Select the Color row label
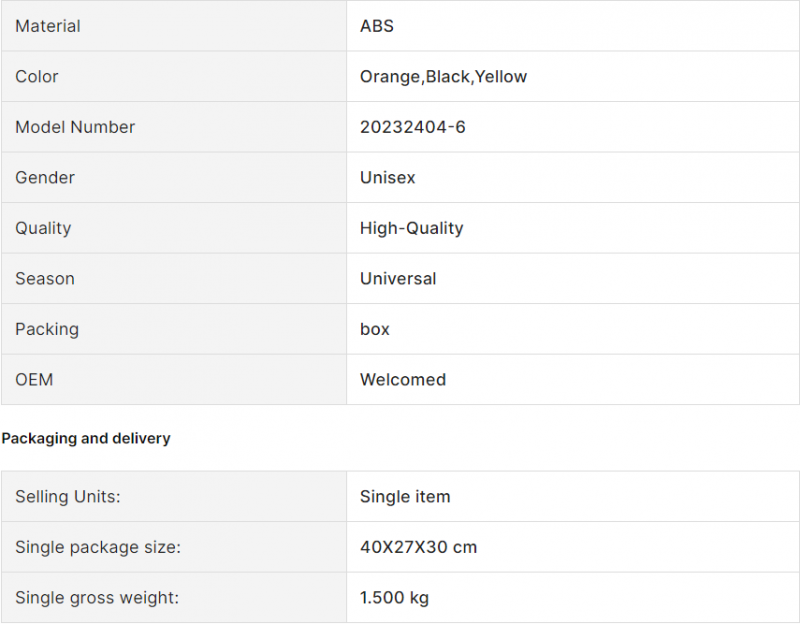Screen dimensions: 800x624 pos(37,77)
